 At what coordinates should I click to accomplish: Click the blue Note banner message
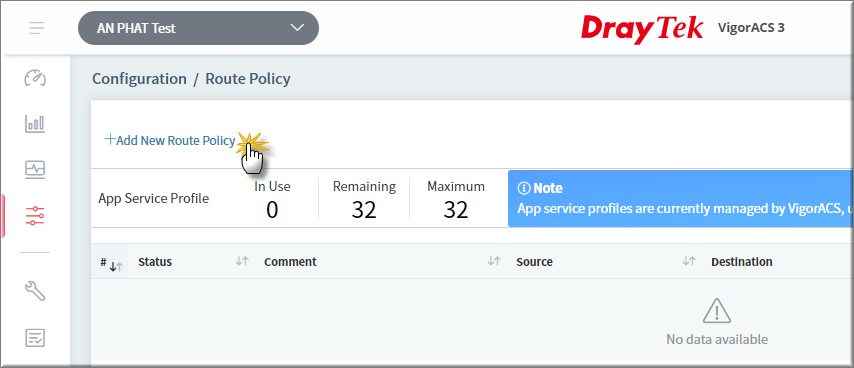[x=685, y=208]
